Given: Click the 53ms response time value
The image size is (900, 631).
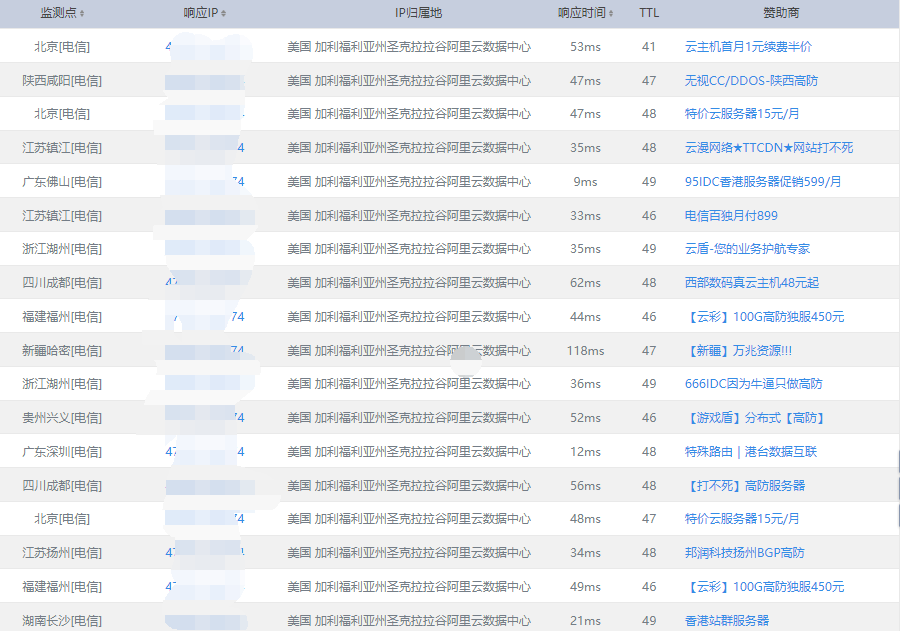Looking at the screenshot, I should 585,47.
